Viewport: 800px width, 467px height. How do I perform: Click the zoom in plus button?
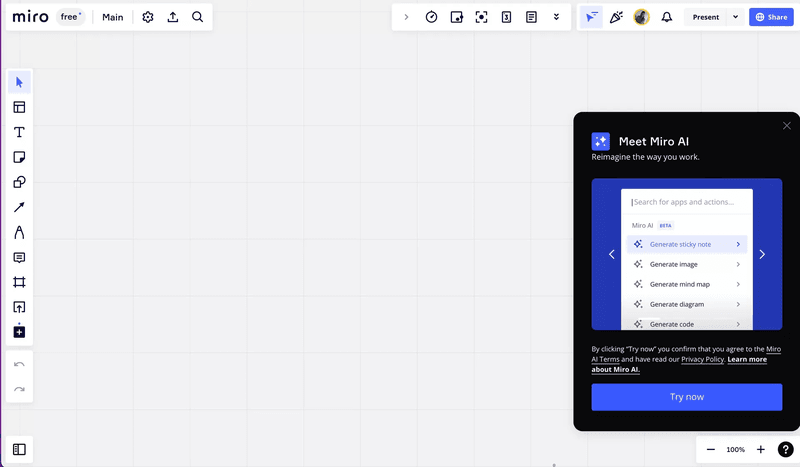click(761, 450)
